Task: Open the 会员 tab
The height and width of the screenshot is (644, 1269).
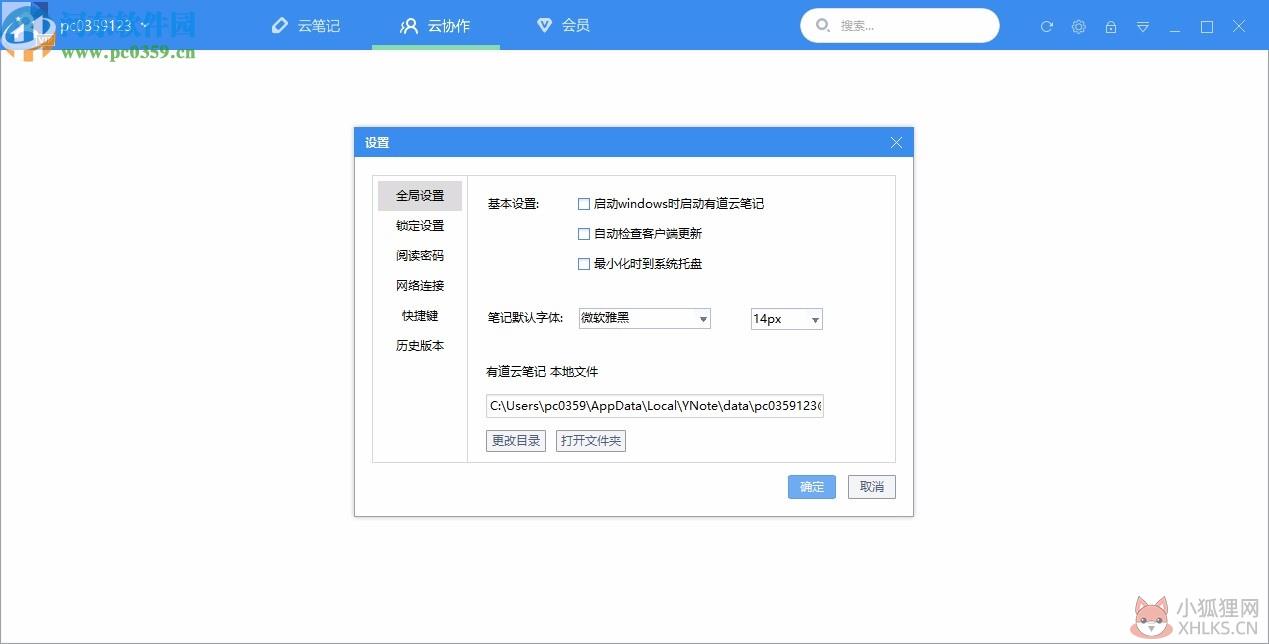Action: pos(563,25)
